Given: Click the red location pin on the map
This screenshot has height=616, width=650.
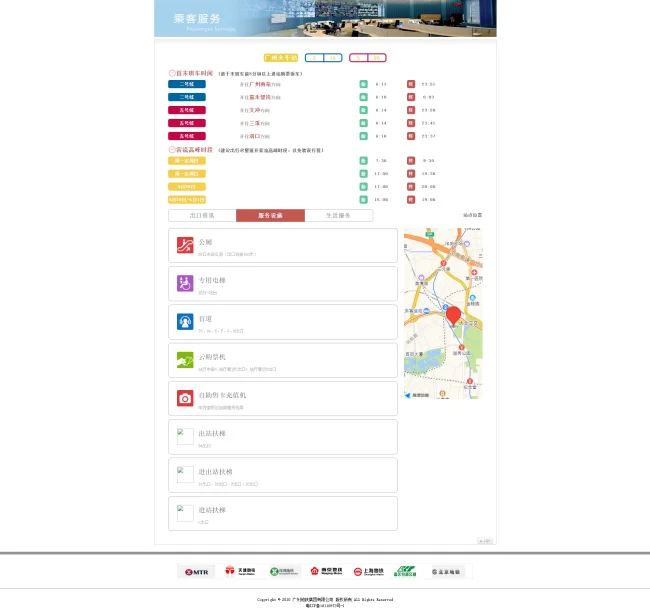Looking at the screenshot, I should click(x=453, y=316).
